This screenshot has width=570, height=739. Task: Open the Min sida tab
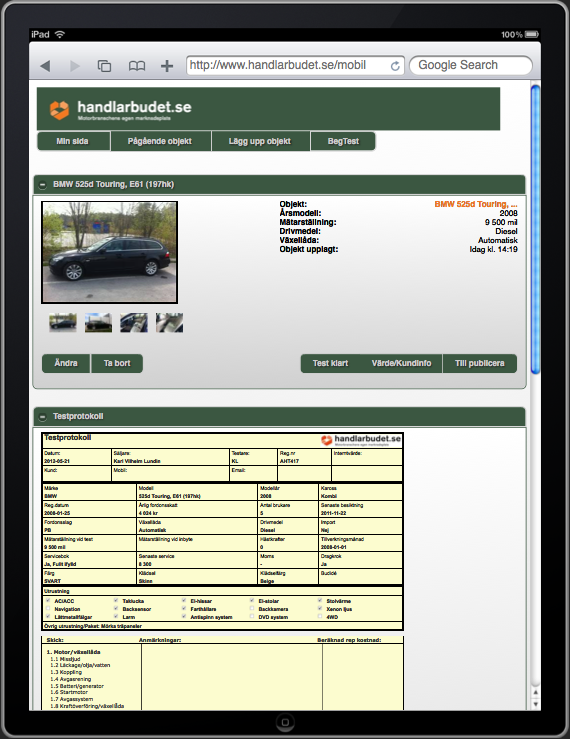74,141
